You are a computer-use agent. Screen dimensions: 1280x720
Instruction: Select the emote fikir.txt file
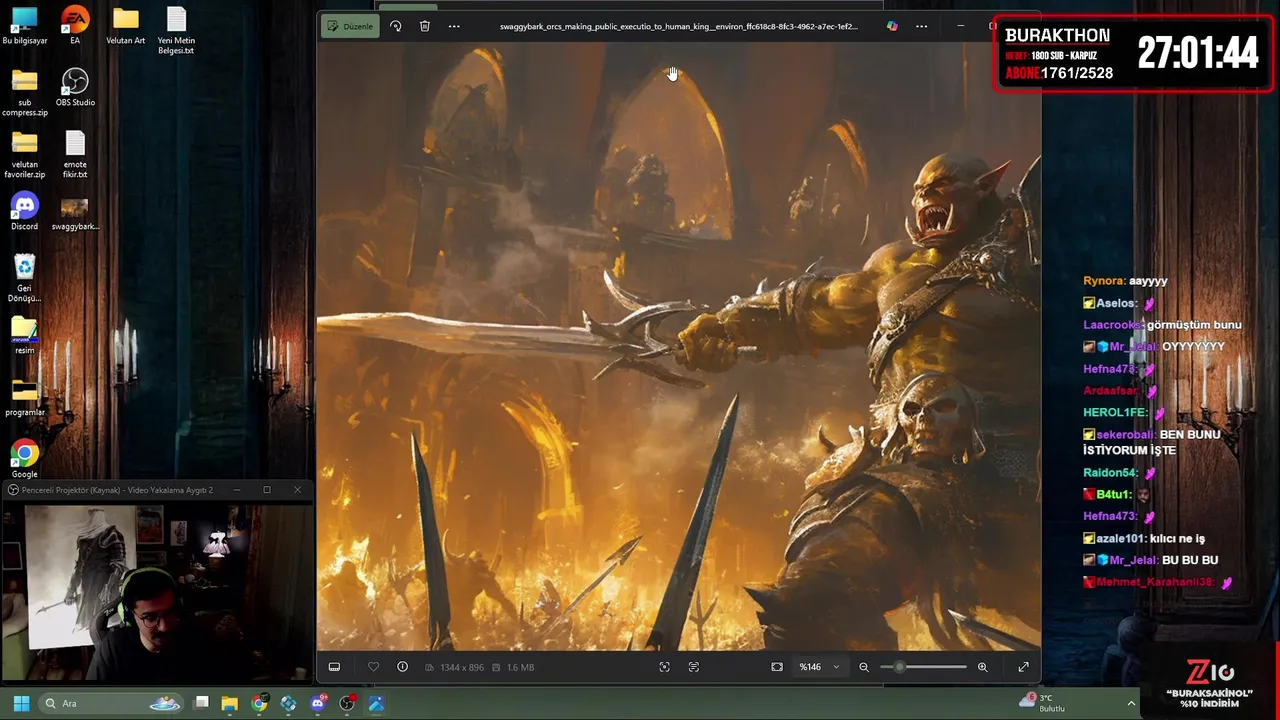(x=75, y=155)
